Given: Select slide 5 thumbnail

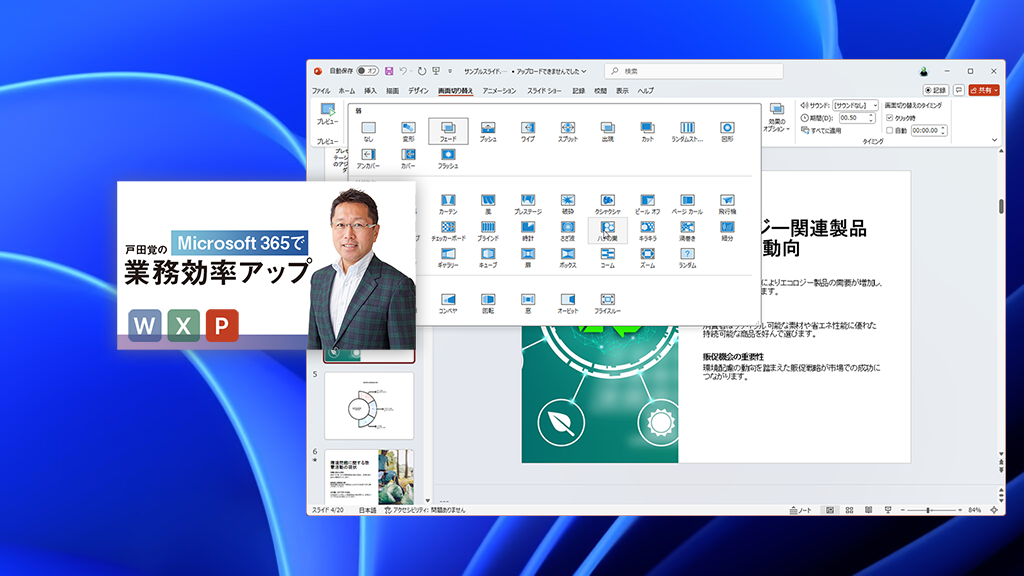Looking at the screenshot, I should pyautogui.click(x=369, y=406).
